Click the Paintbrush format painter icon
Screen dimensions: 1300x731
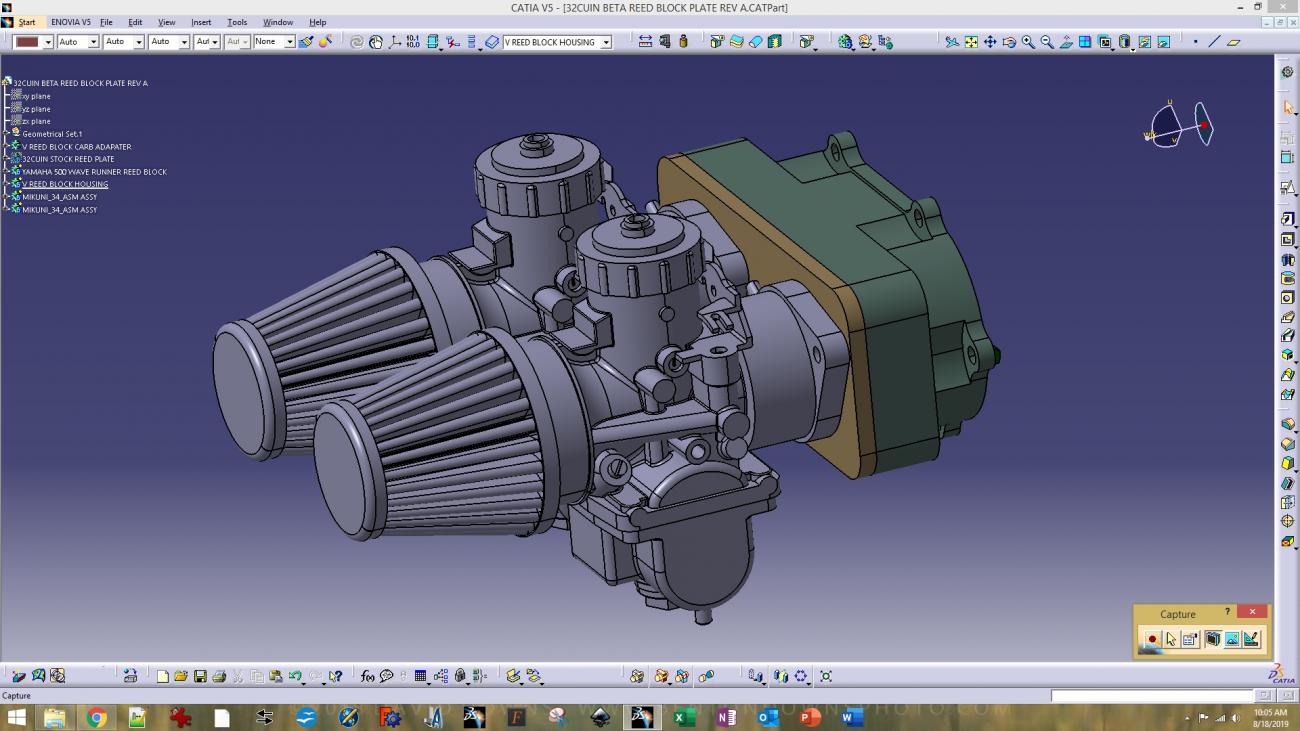[306, 42]
